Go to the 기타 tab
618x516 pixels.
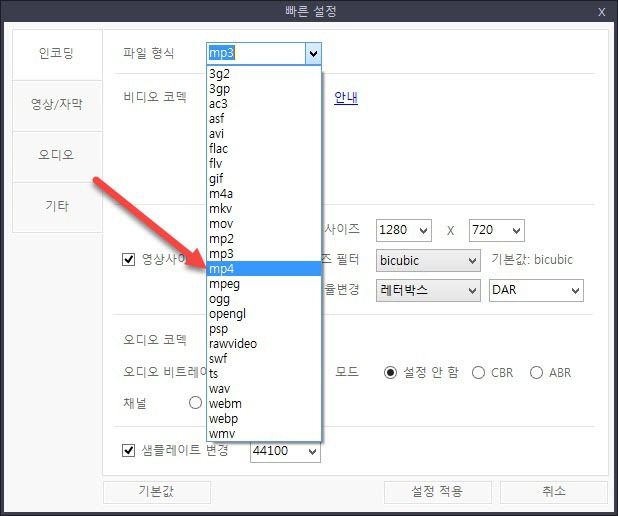(57, 207)
